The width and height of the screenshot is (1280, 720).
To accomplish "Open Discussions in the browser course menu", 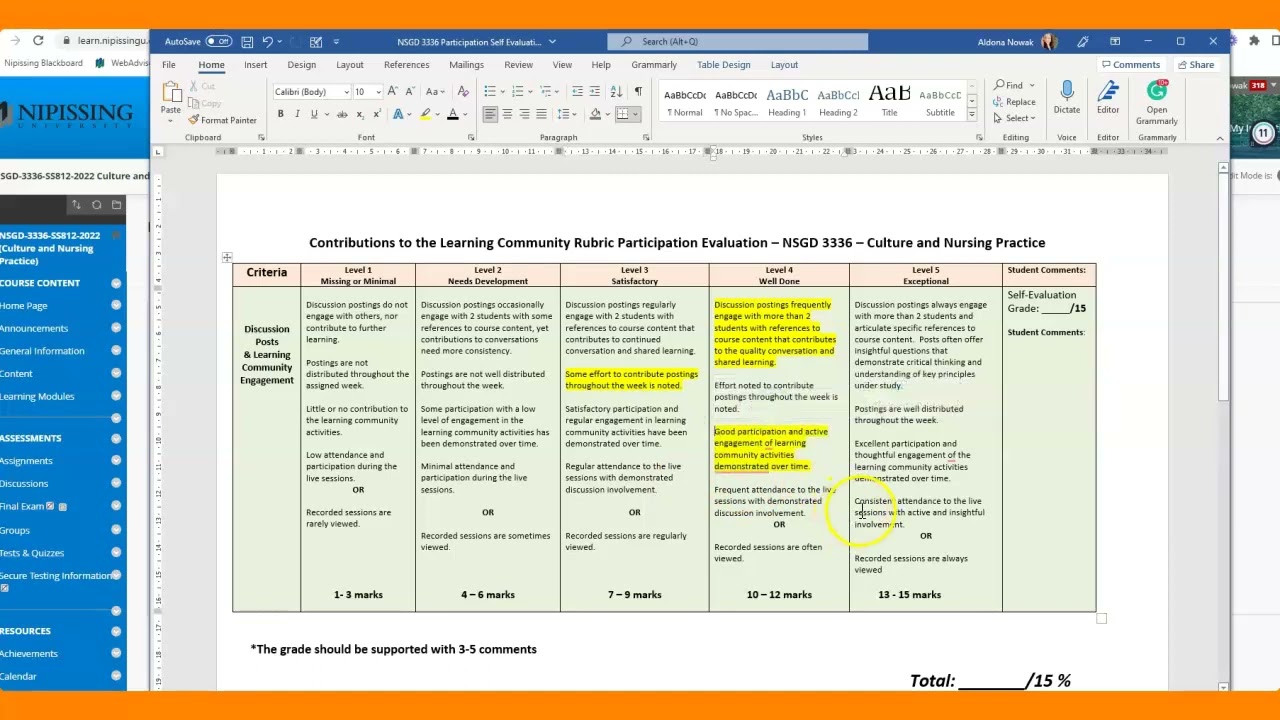I will (24, 484).
